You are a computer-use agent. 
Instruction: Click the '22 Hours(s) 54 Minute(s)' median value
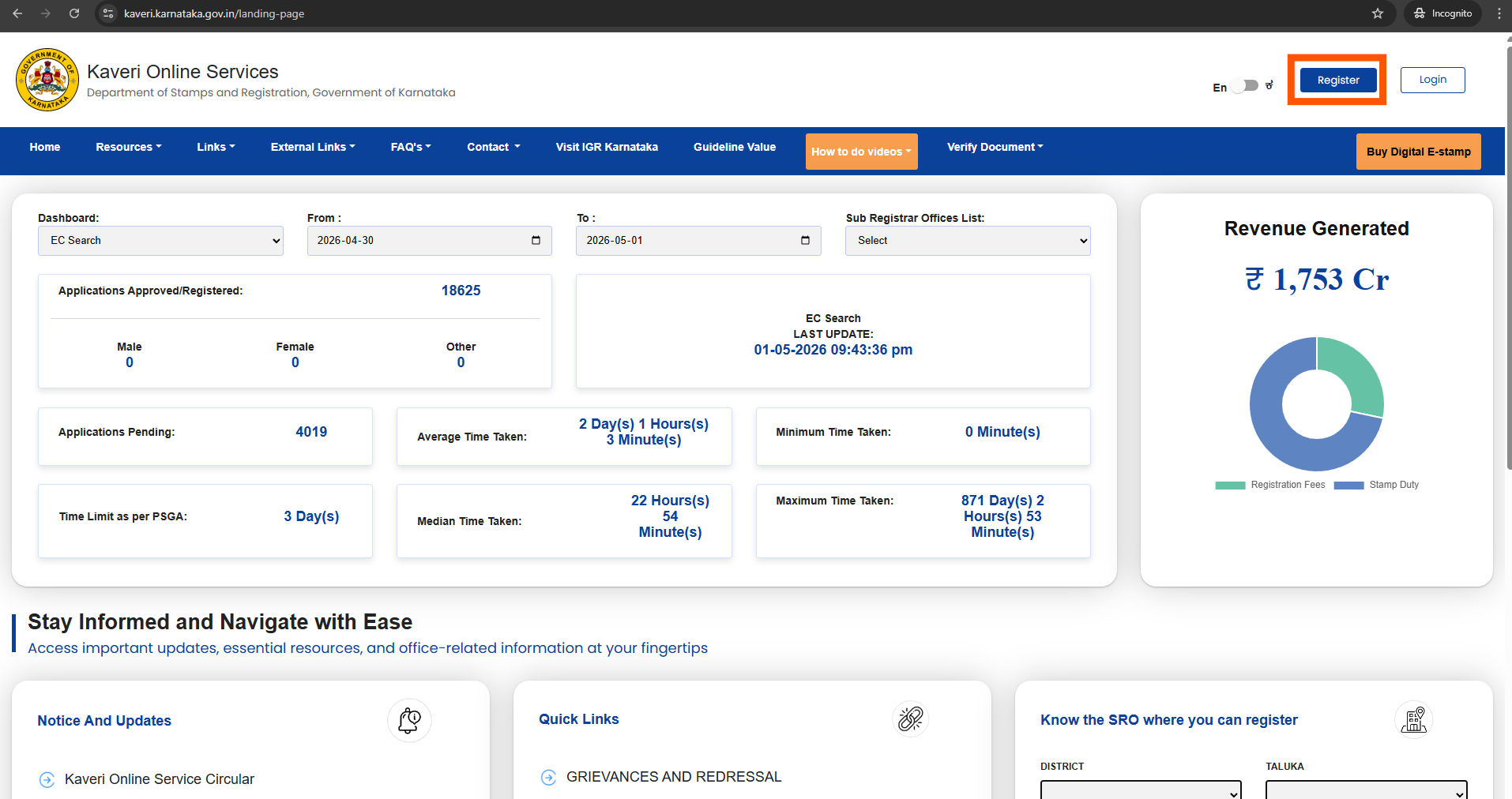point(670,516)
